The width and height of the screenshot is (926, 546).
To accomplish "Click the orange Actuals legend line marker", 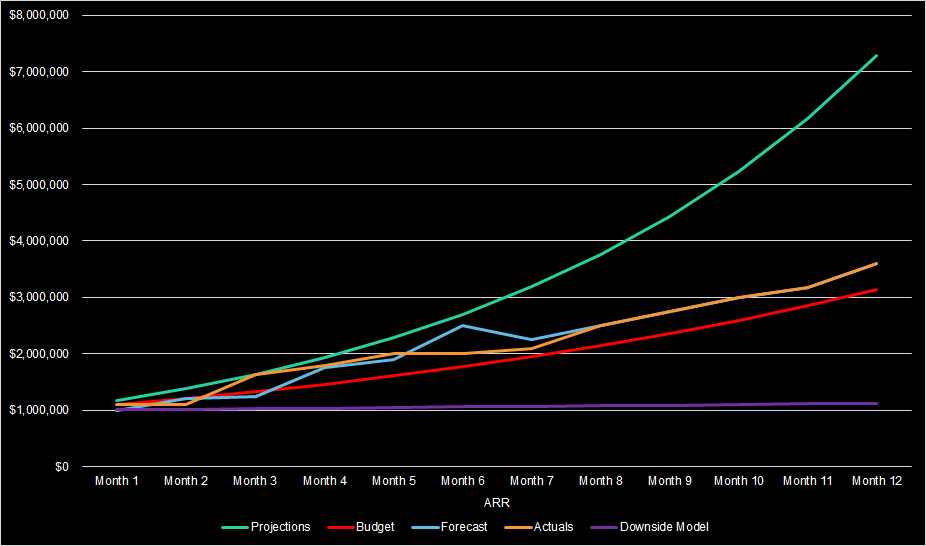I will coord(518,527).
